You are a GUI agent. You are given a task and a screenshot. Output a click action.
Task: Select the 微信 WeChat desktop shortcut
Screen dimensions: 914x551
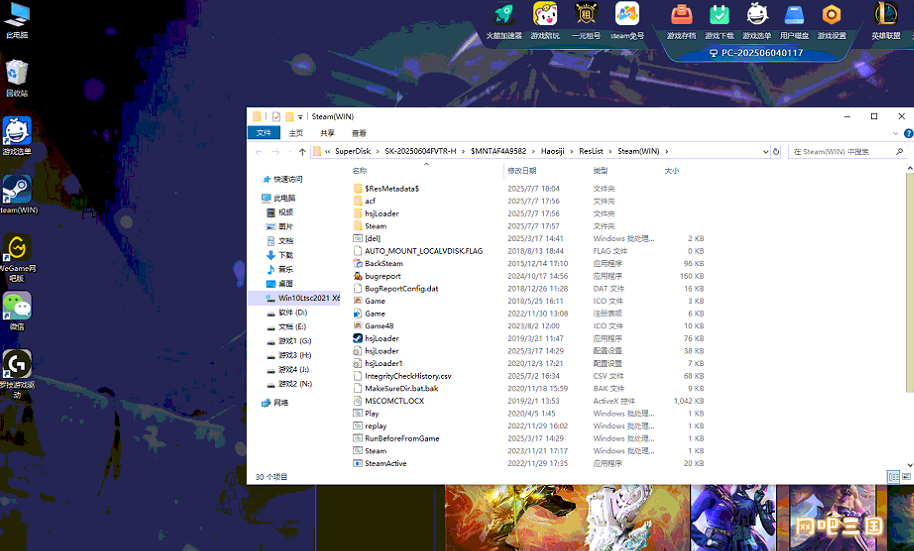17,311
